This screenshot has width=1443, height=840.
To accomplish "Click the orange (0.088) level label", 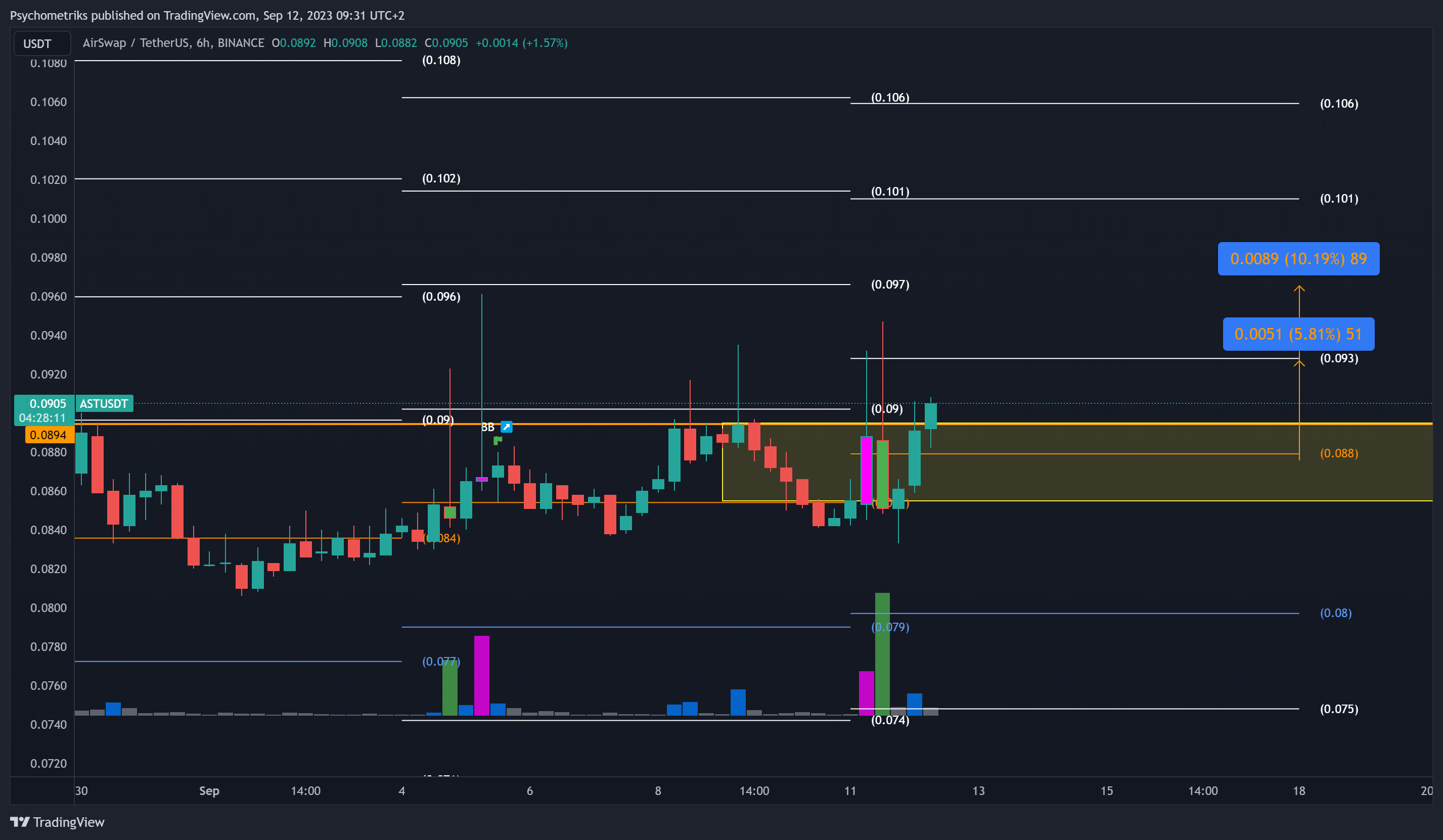I will pos(1339,453).
